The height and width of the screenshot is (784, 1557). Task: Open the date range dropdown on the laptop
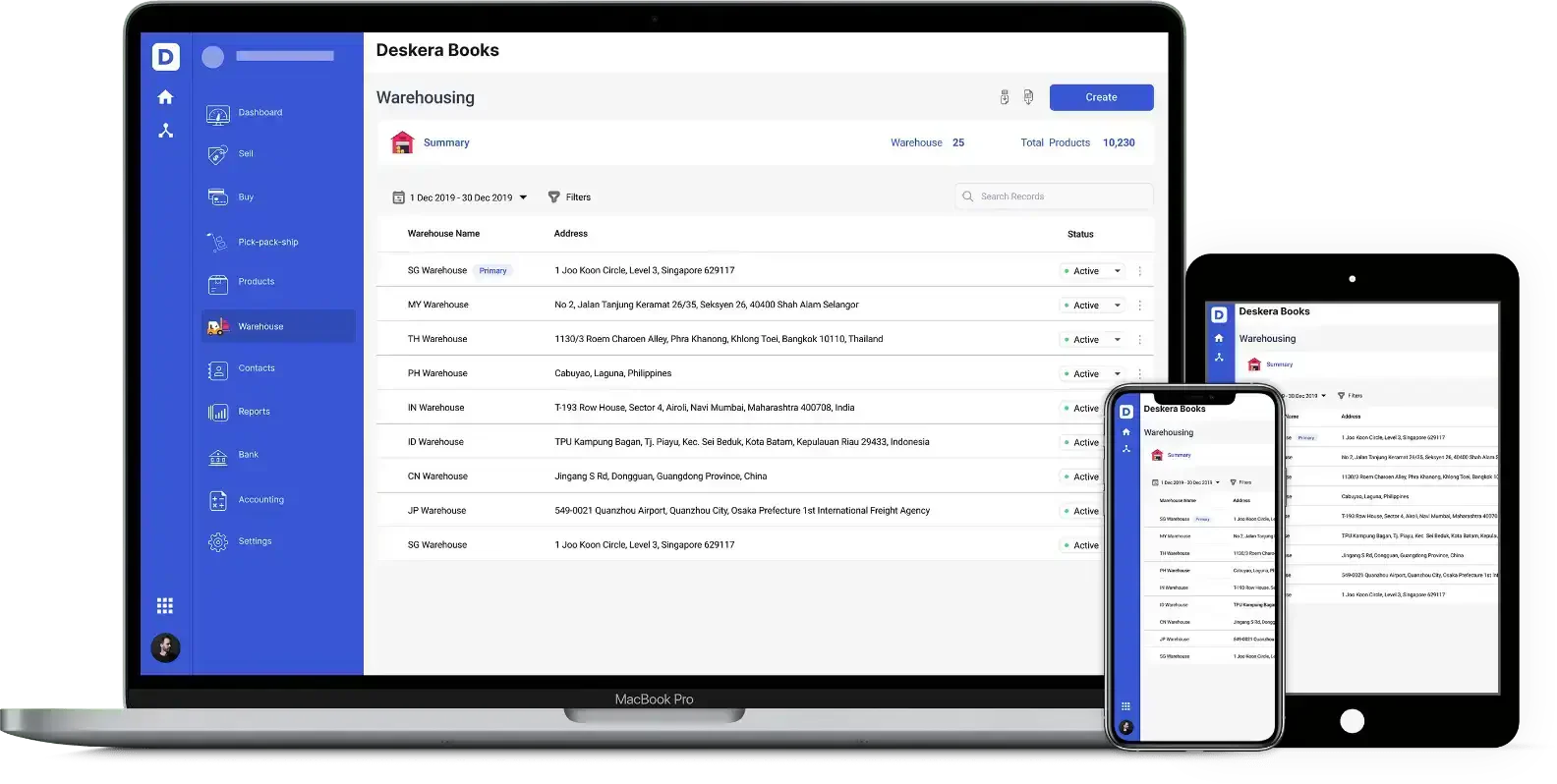(x=460, y=197)
